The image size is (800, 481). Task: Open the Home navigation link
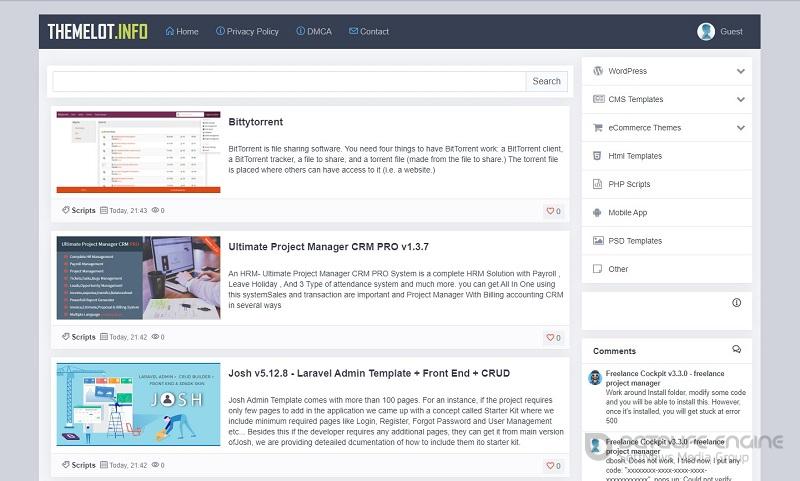pos(182,32)
